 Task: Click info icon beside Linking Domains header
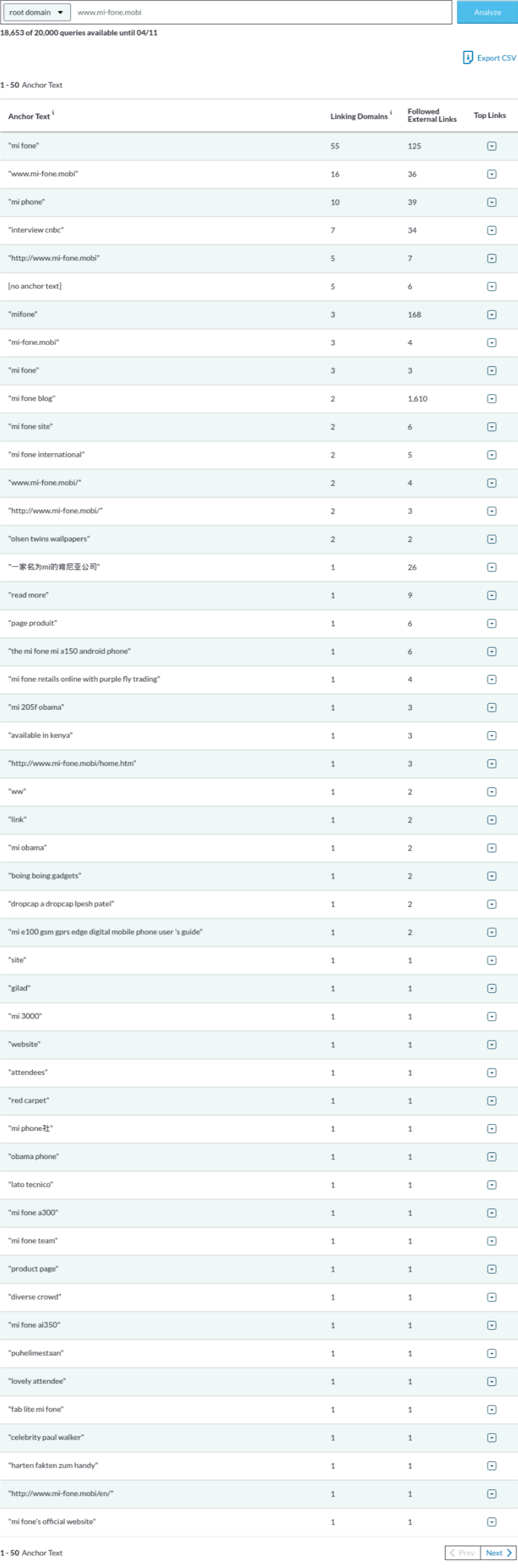[391, 113]
